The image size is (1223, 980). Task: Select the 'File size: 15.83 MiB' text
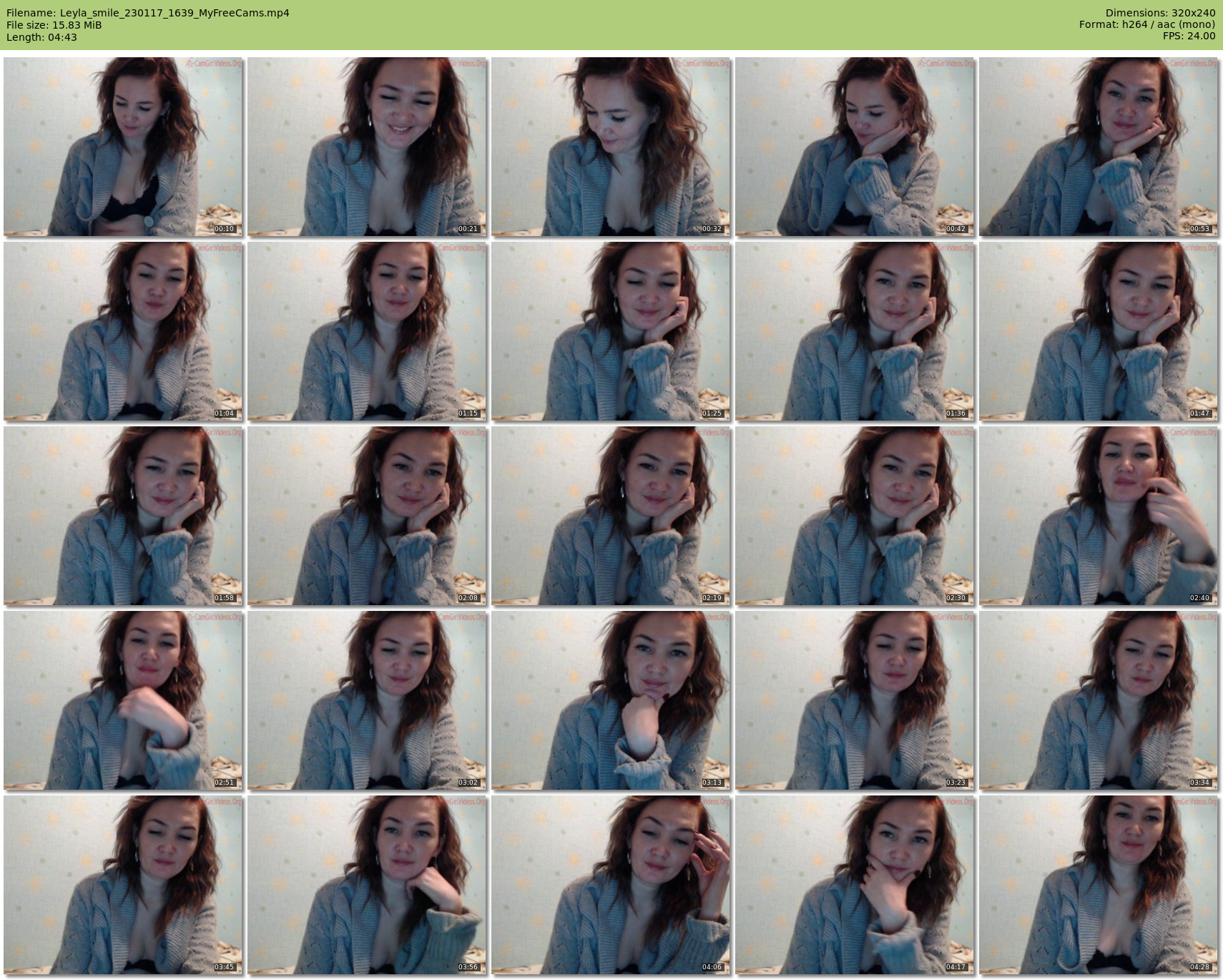54,25
